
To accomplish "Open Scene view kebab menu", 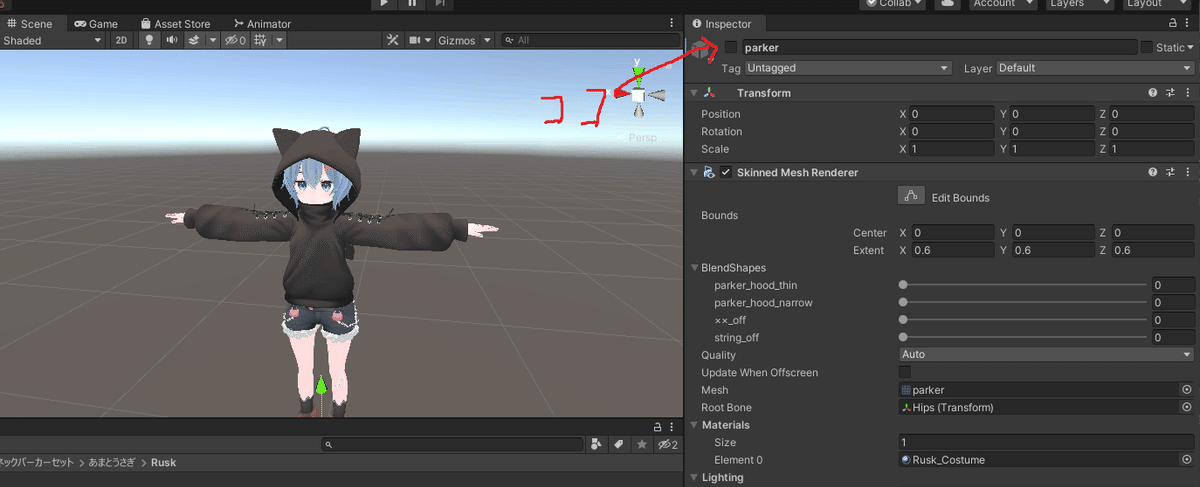I will coord(672,22).
